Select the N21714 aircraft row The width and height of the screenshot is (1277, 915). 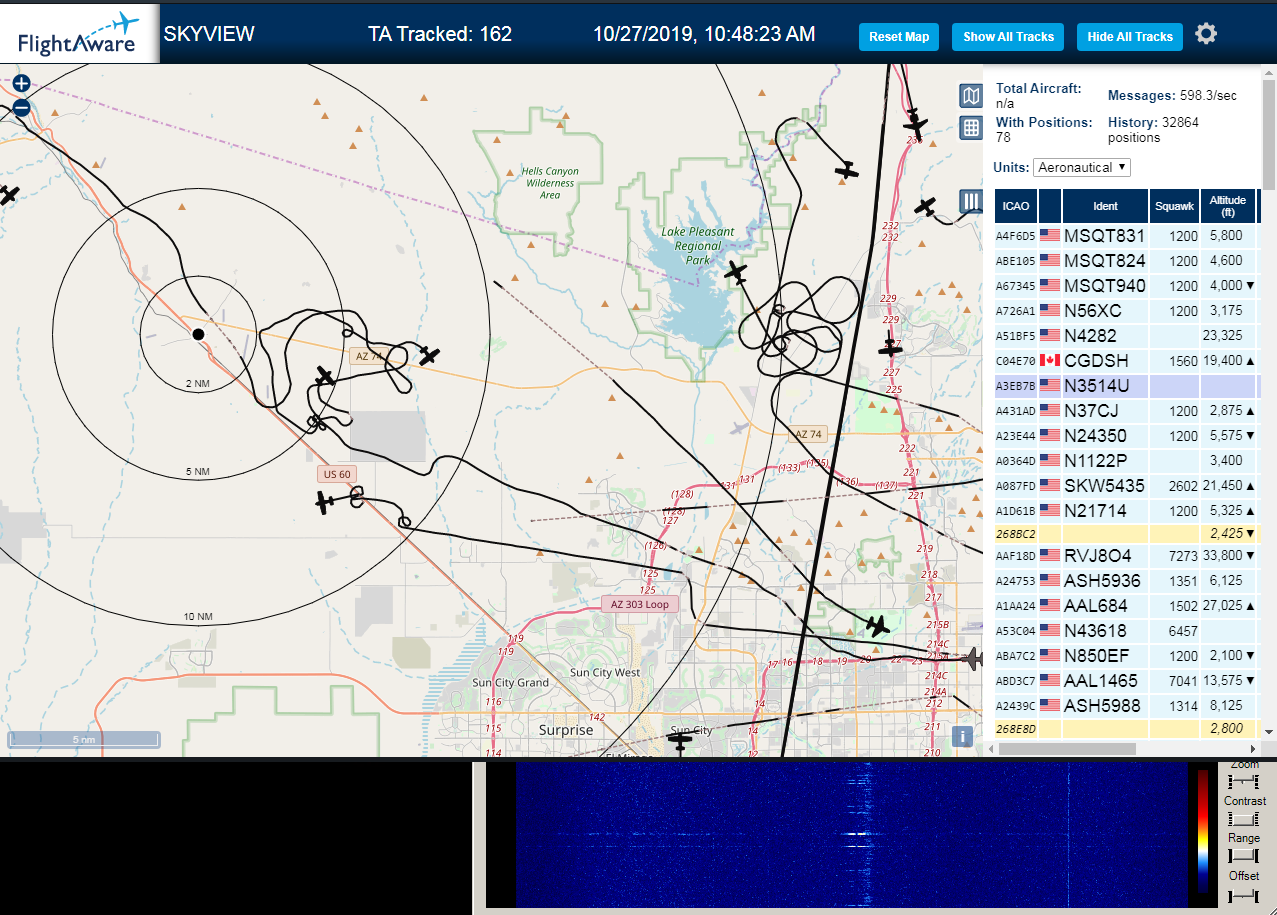tap(1126, 511)
